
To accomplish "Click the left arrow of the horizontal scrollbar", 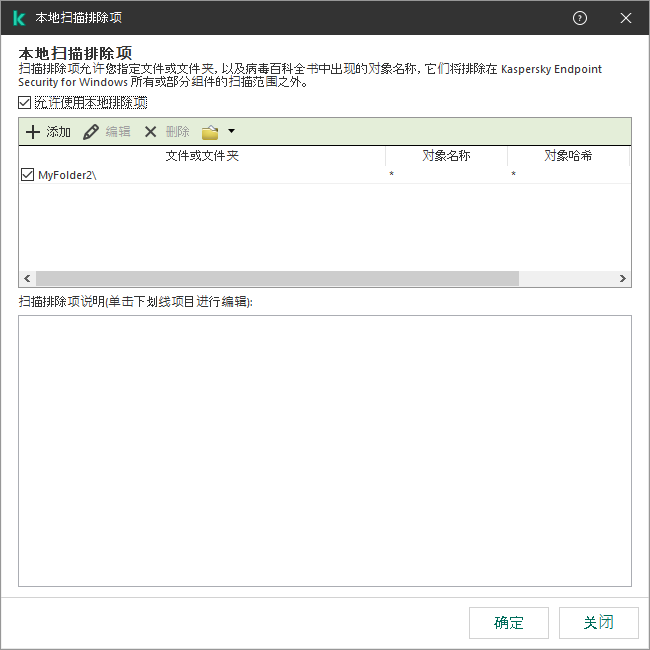I will [27, 279].
